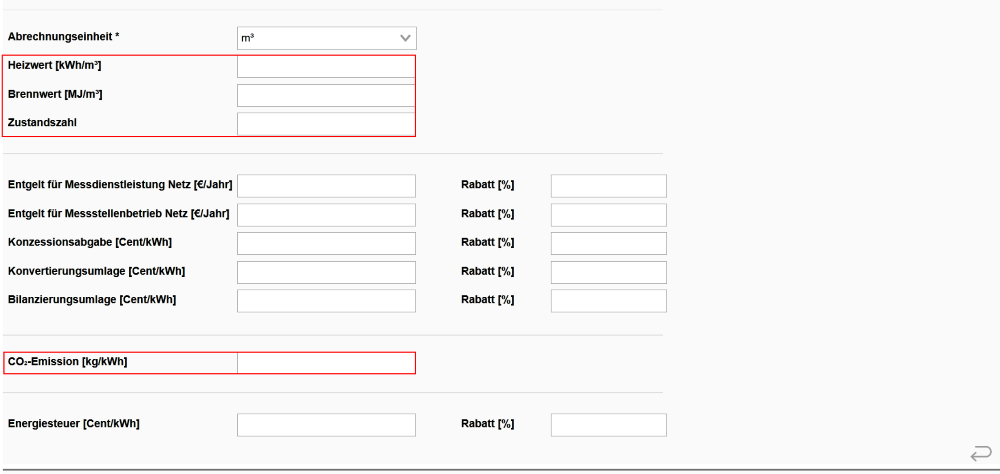
Task: Click the Heizwert [kWh/m³] input field
Action: 326,67
